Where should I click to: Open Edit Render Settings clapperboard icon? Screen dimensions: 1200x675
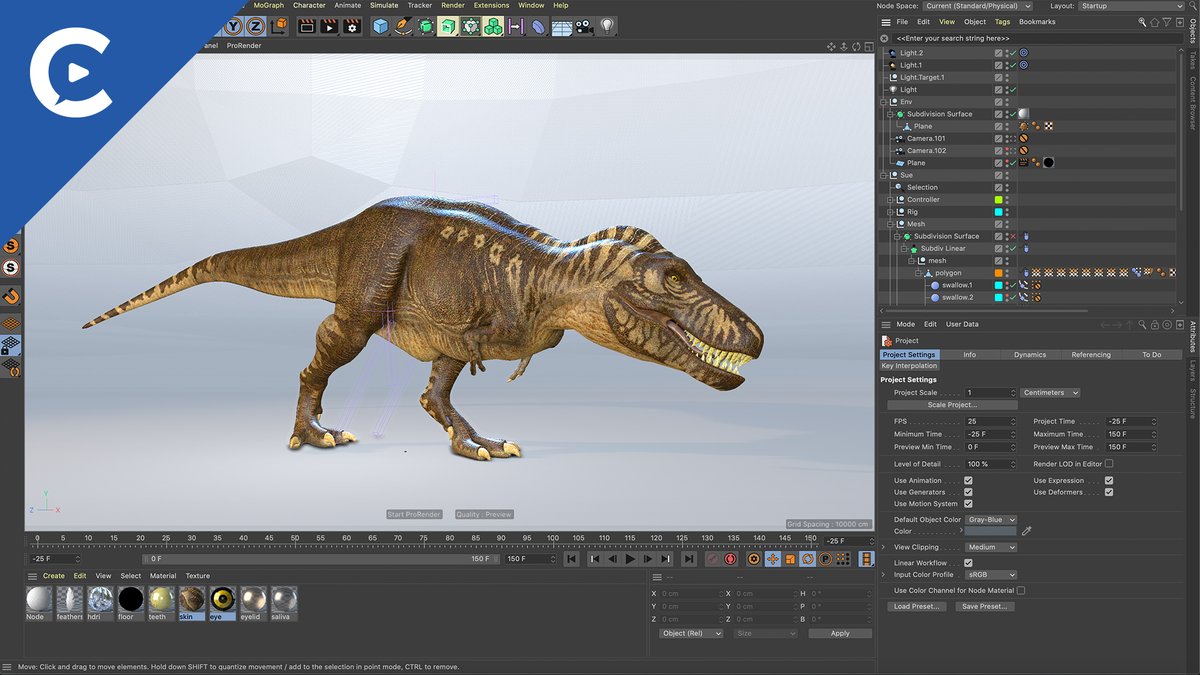[x=351, y=26]
